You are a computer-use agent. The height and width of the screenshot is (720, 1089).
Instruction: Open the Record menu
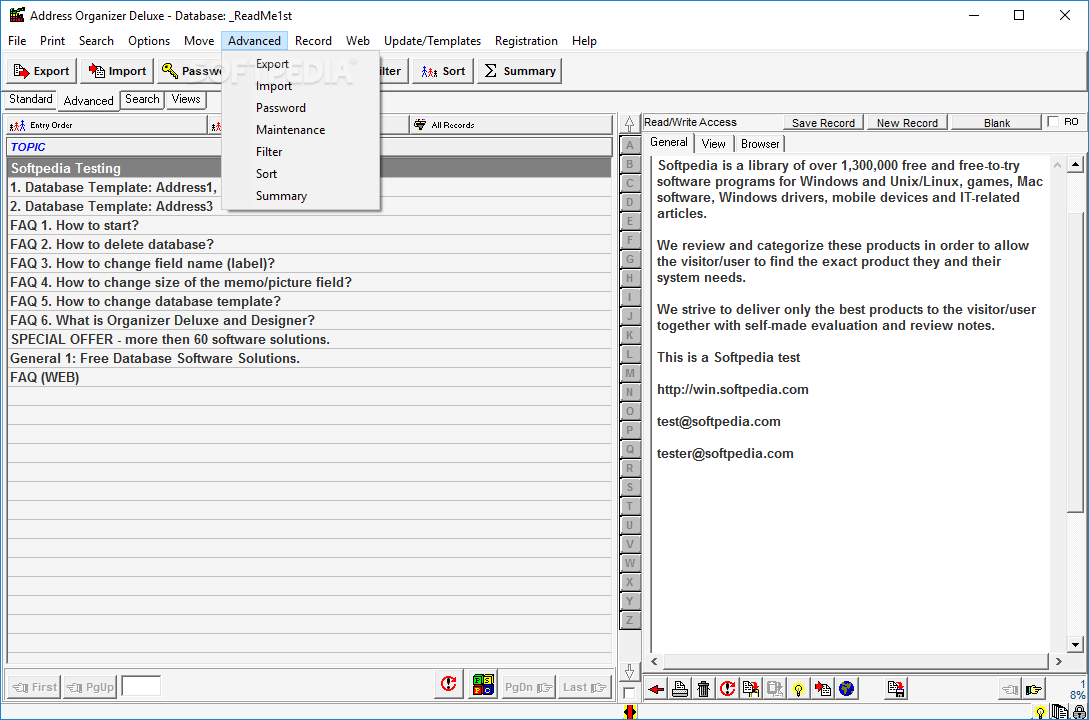pos(313,41)
